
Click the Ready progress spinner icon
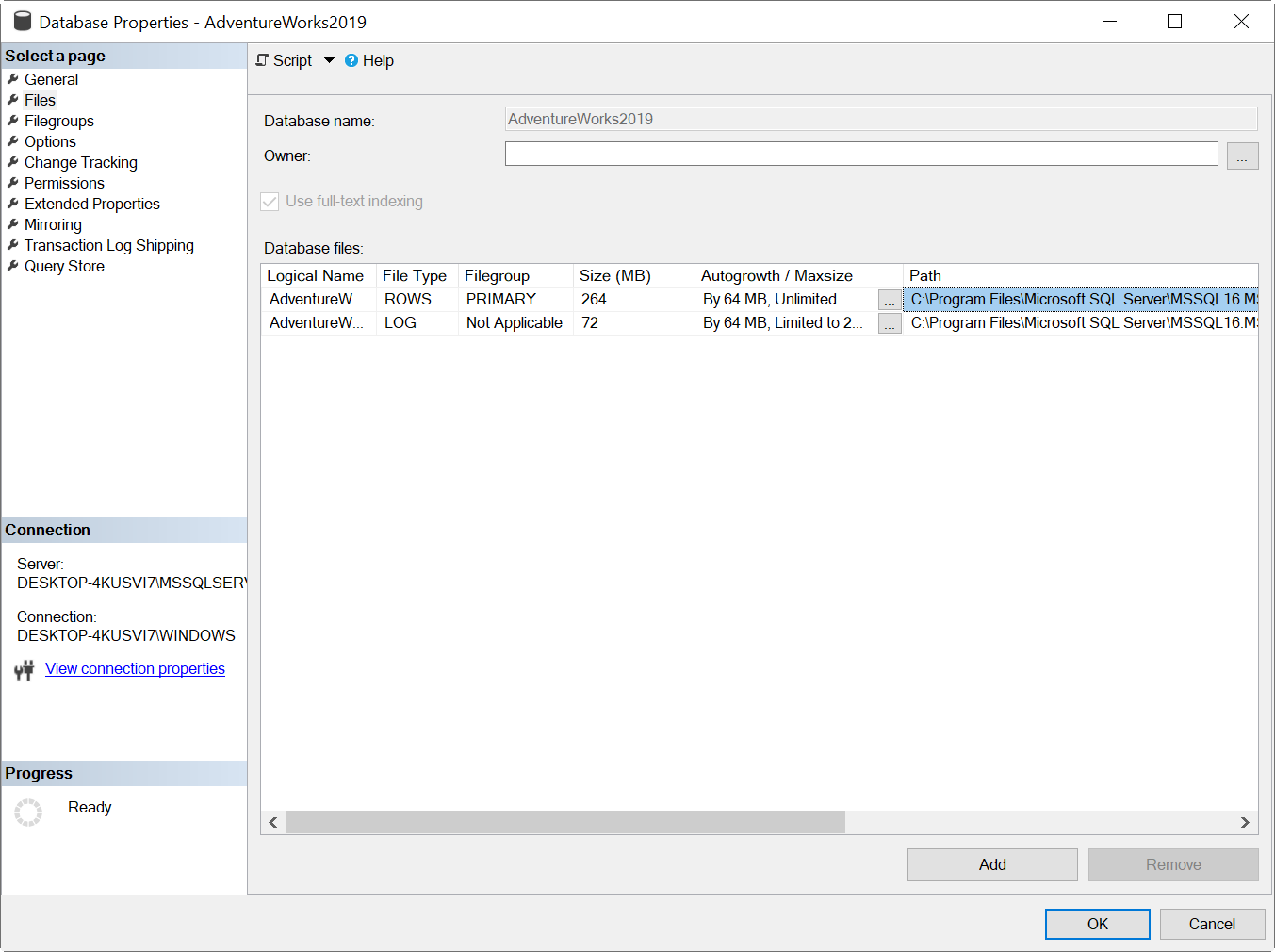pyautogui.click(x=28, y=812)
